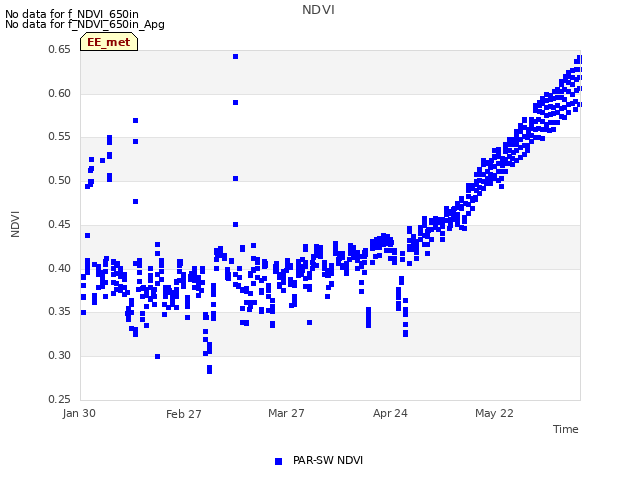
Task: Click the Apr 24 x-axis tick label
Action: pos(390,413)
